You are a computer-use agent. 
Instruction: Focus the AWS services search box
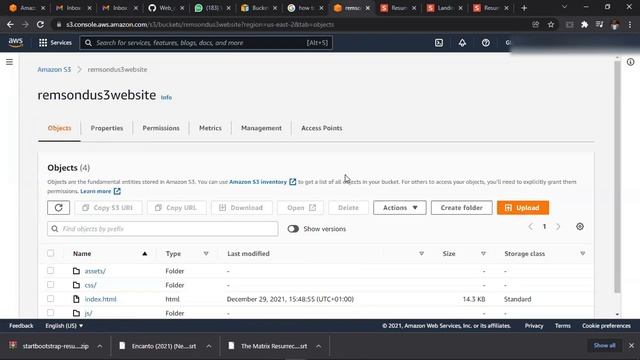click(x=206, y=42)
